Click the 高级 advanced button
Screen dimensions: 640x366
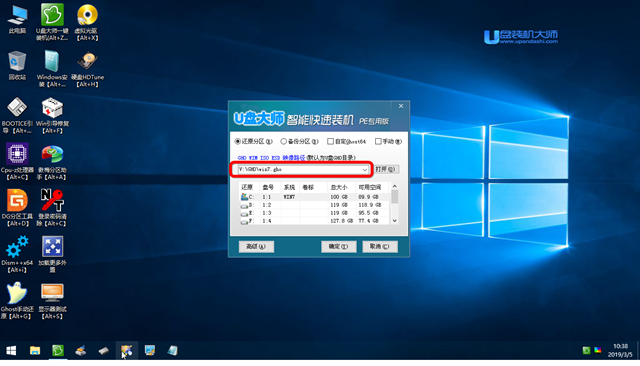pos(256,246)
